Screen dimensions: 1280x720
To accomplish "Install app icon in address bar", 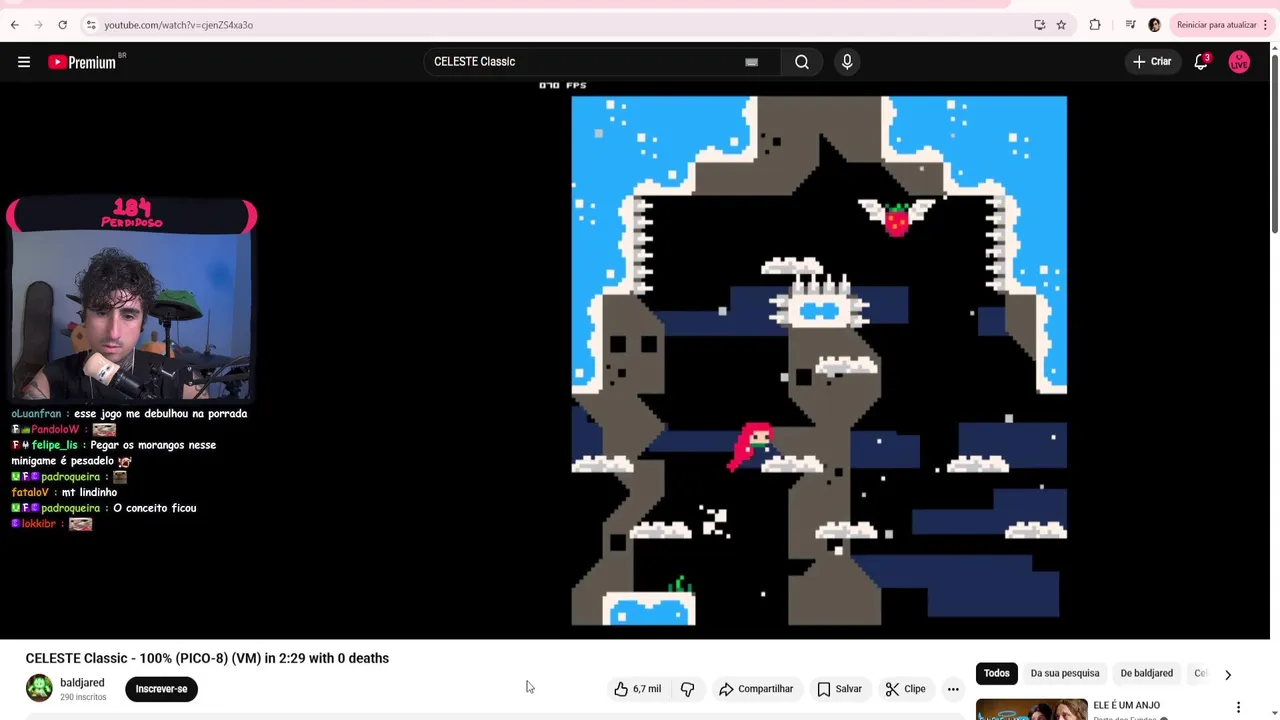I will (1040, 25).
